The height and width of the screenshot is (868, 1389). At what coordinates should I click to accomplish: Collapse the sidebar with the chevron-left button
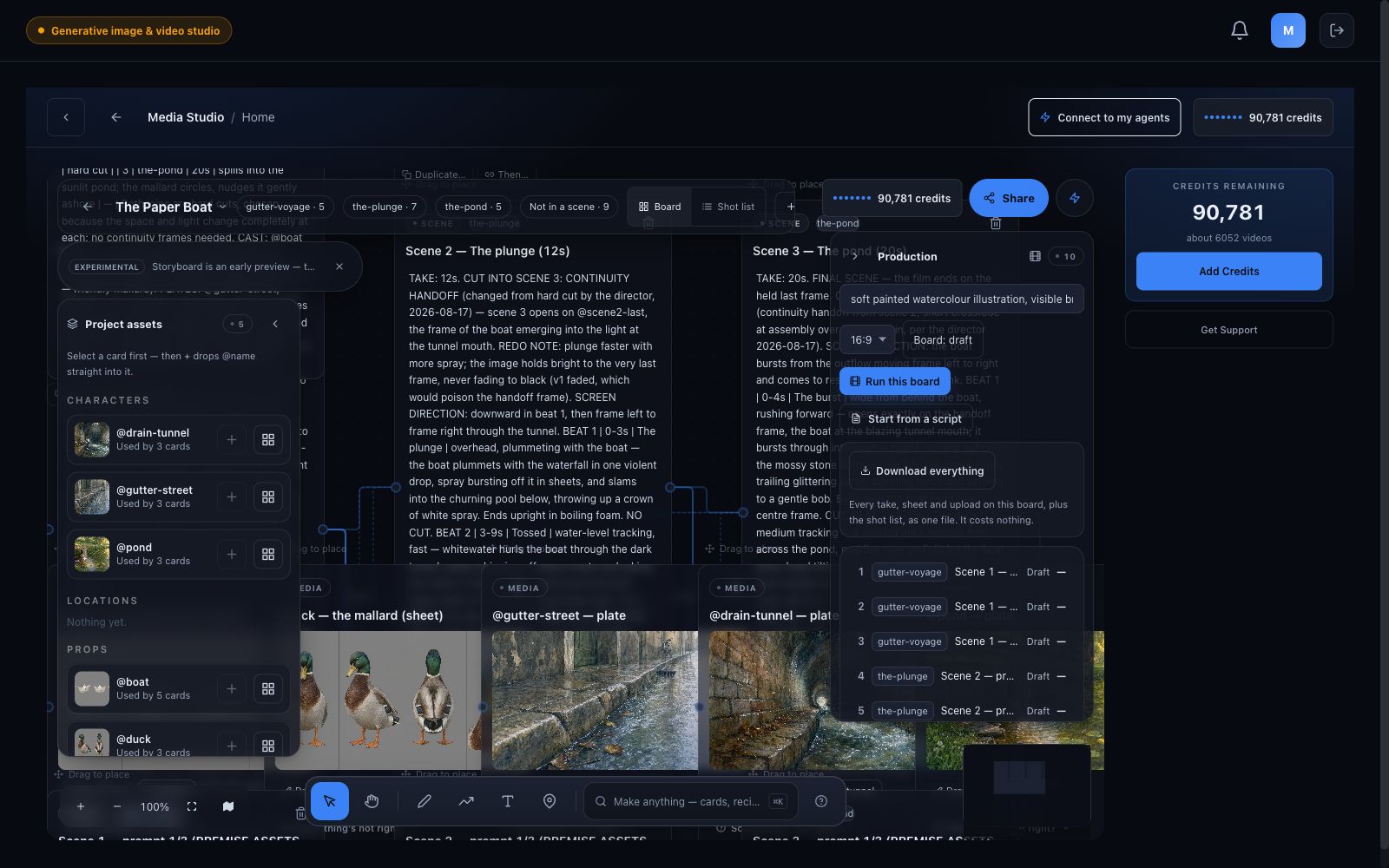(66, 117)
